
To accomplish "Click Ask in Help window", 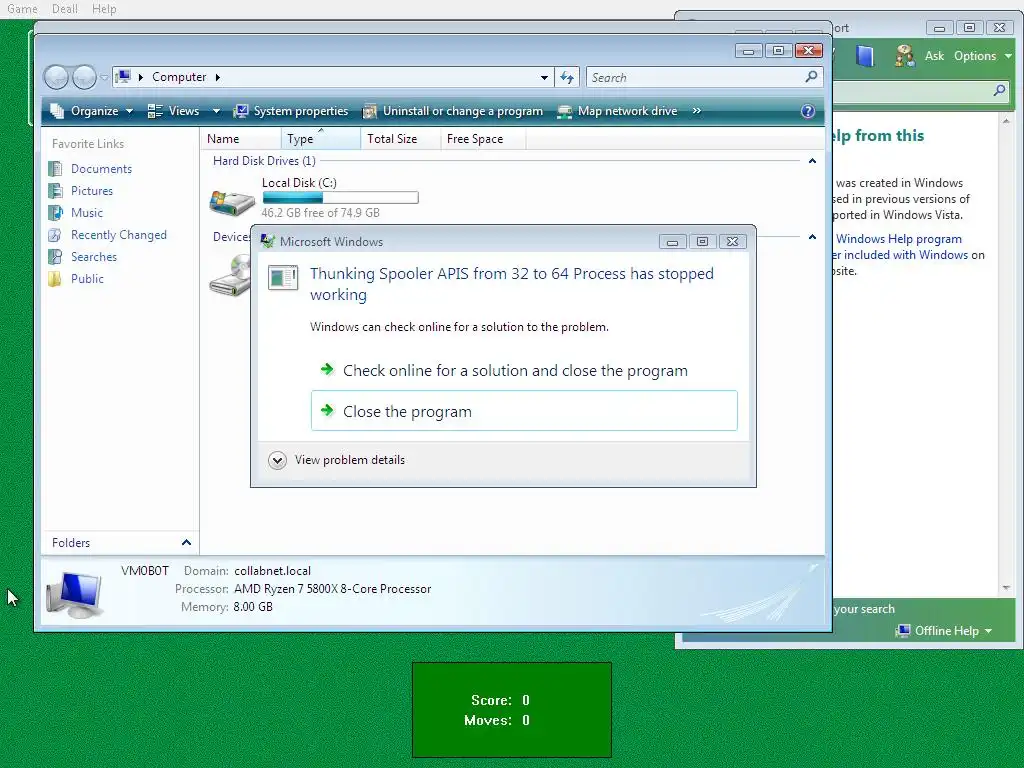I will click(934, 56).
